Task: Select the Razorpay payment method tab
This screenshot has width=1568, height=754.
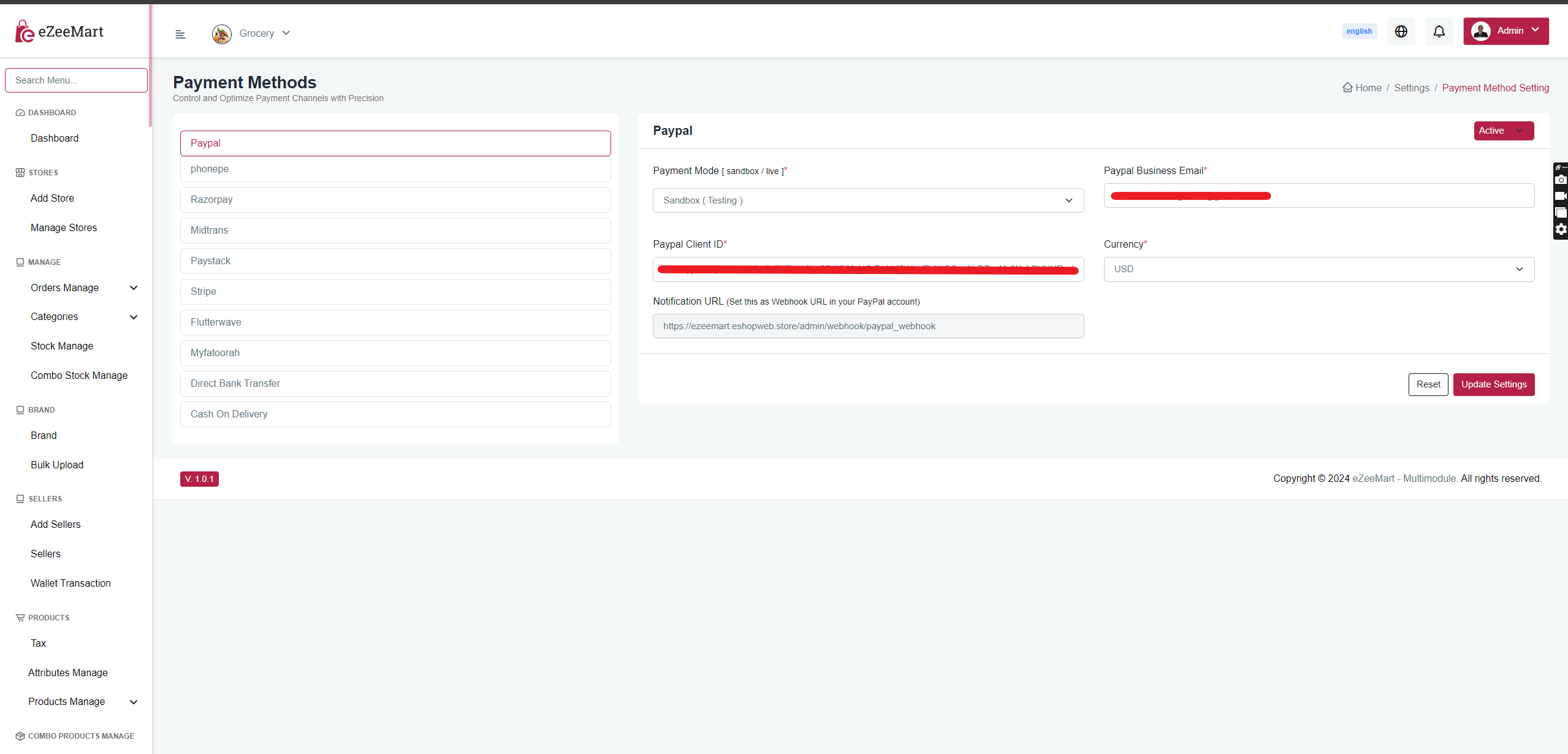Action: [x=395, y=200]
